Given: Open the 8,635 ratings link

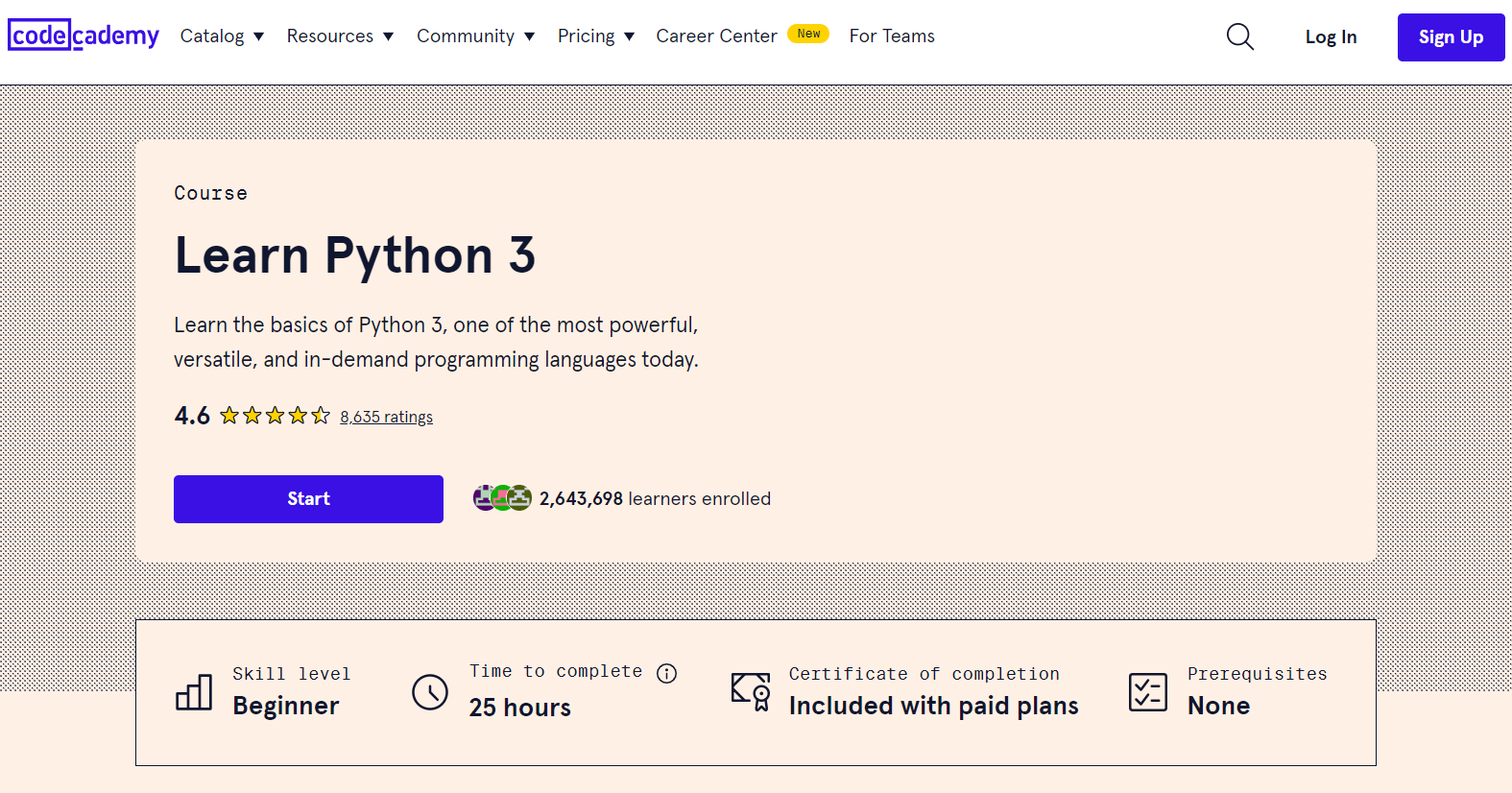Looking at the screenshot, I should coord(386,417).
